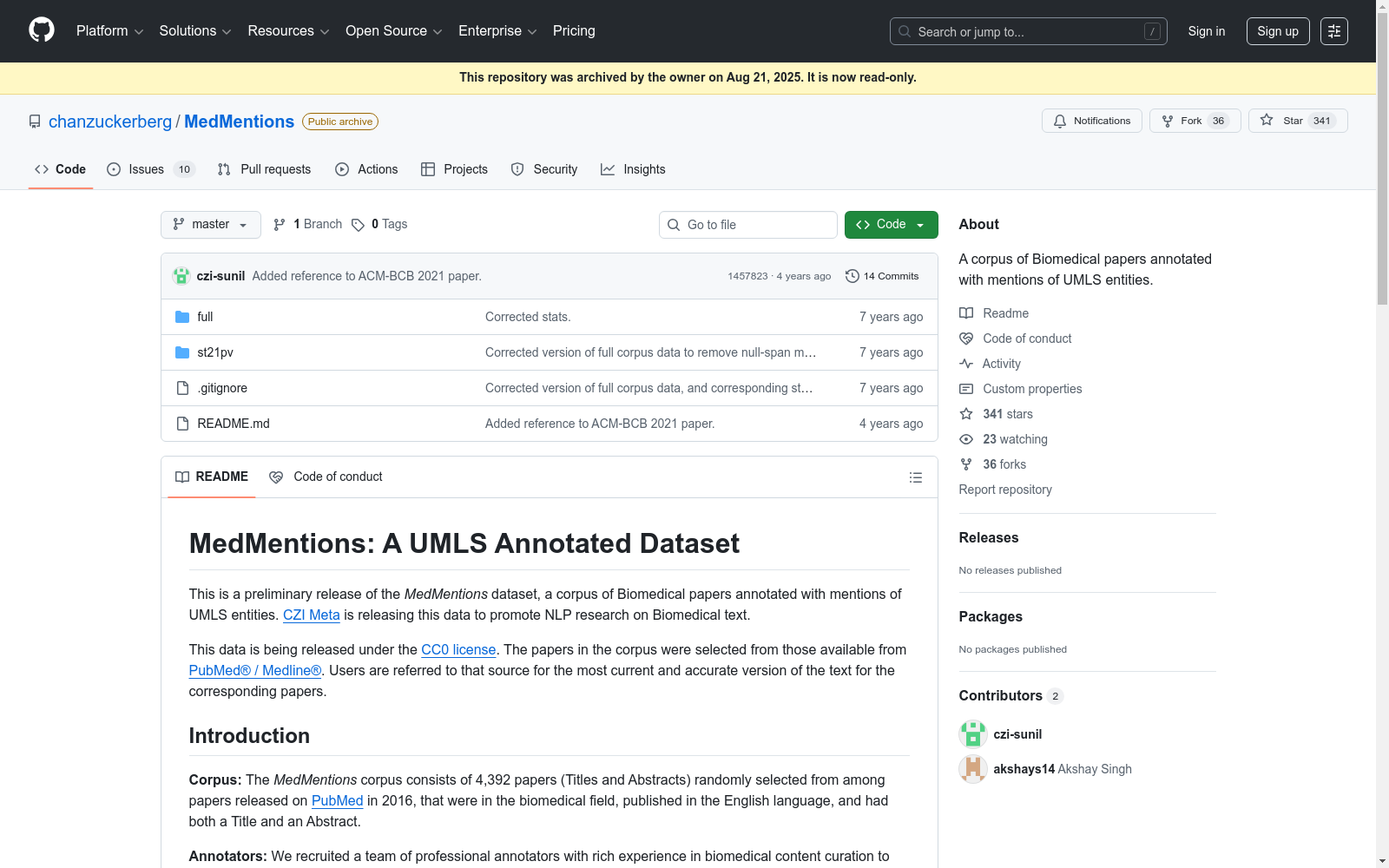1389x868 pixels.
Task: Open the README.md file name link
Action: coord(234,424)
